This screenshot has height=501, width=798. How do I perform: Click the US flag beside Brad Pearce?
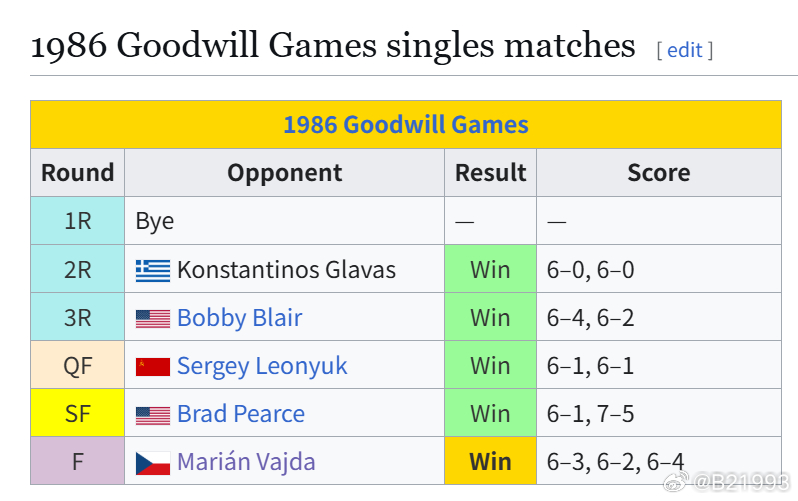(153, 415)
